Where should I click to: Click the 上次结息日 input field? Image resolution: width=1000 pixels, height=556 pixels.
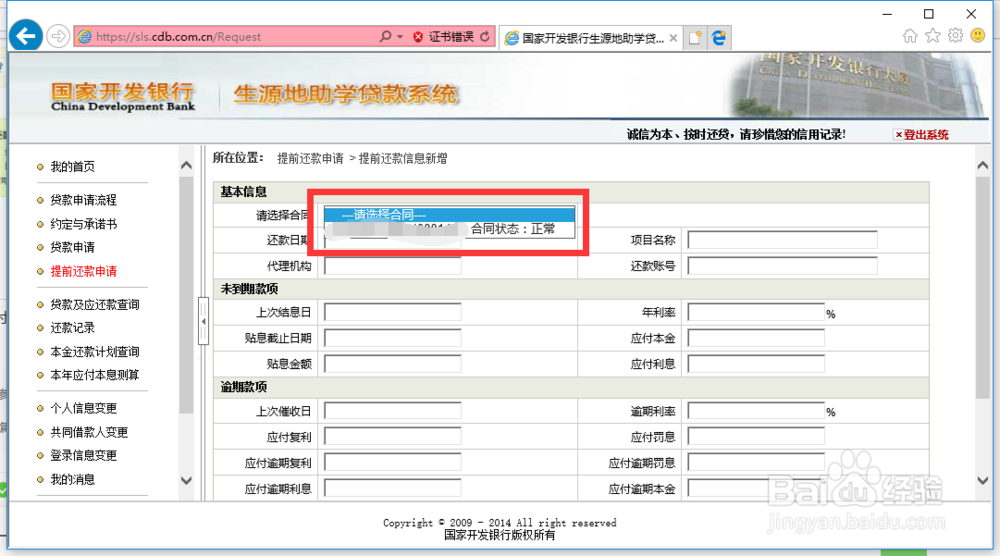[393, 312]
